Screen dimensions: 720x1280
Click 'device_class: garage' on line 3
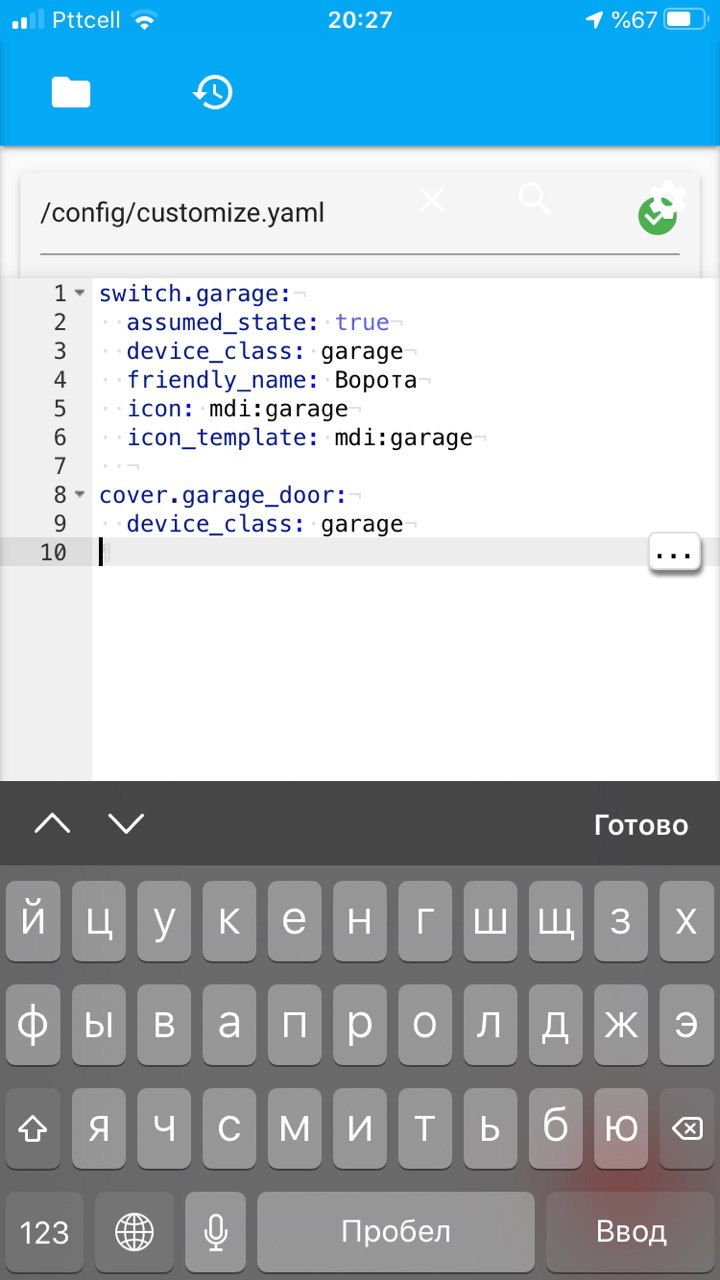click(265, 351)
